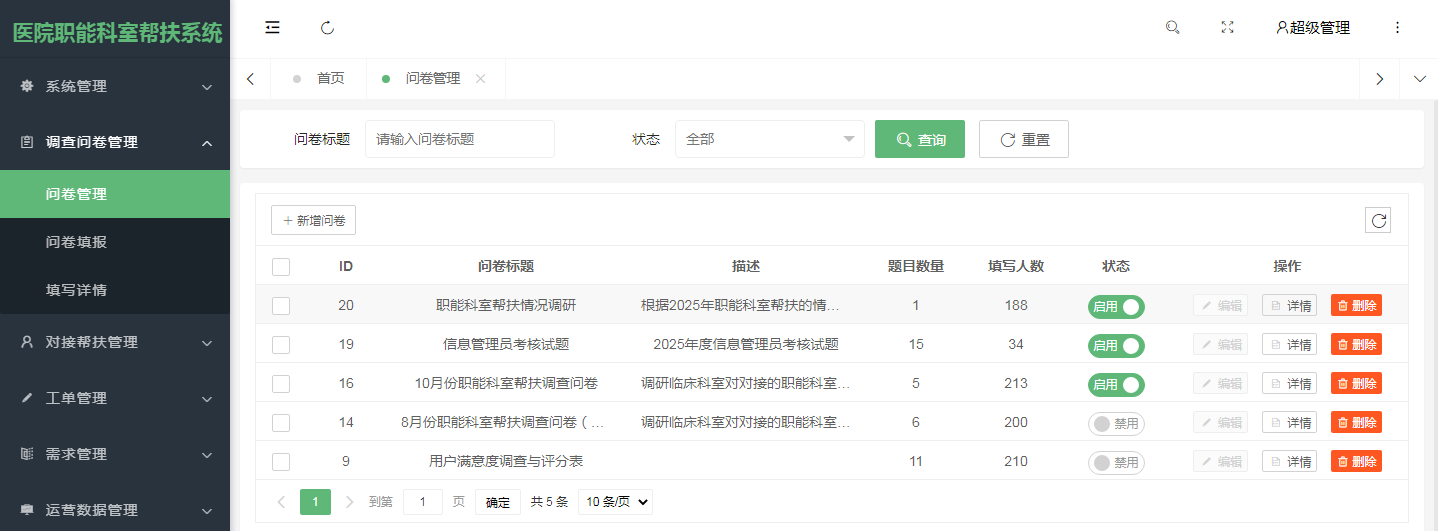
Task: Collapse the sidebar with the menu fold icon
Action: pyautogui.click(x=272, y=28)
